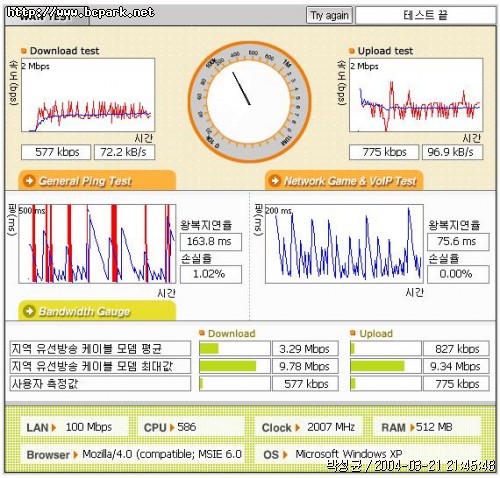The width and height of the screenshot is (500, 478).
Task: Select the 사용자 측정값 row label
Action: pos(100,383)
